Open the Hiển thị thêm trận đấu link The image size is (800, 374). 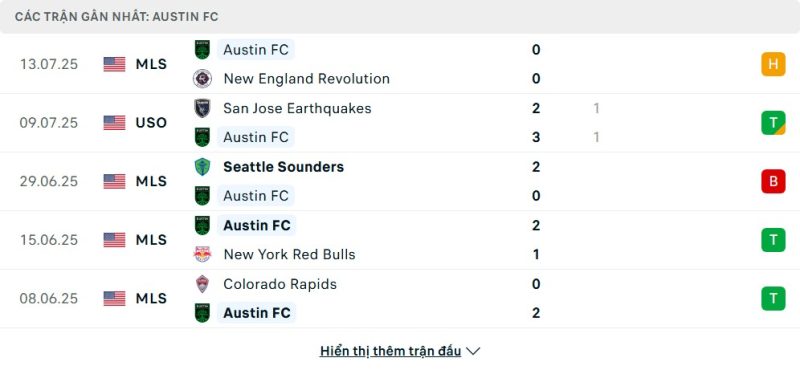[x=390, y=351]
